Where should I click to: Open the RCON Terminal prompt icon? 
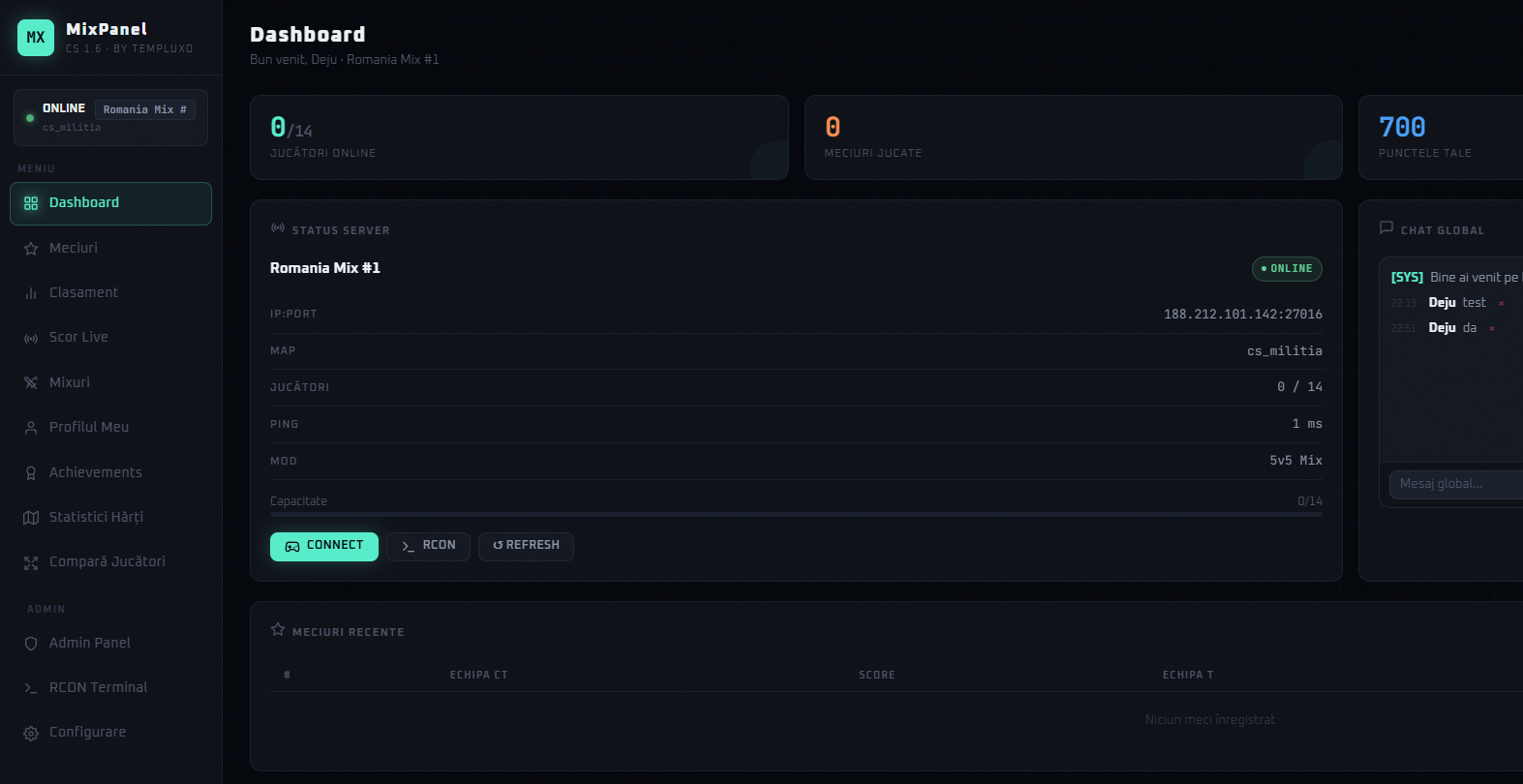(31, 687)
